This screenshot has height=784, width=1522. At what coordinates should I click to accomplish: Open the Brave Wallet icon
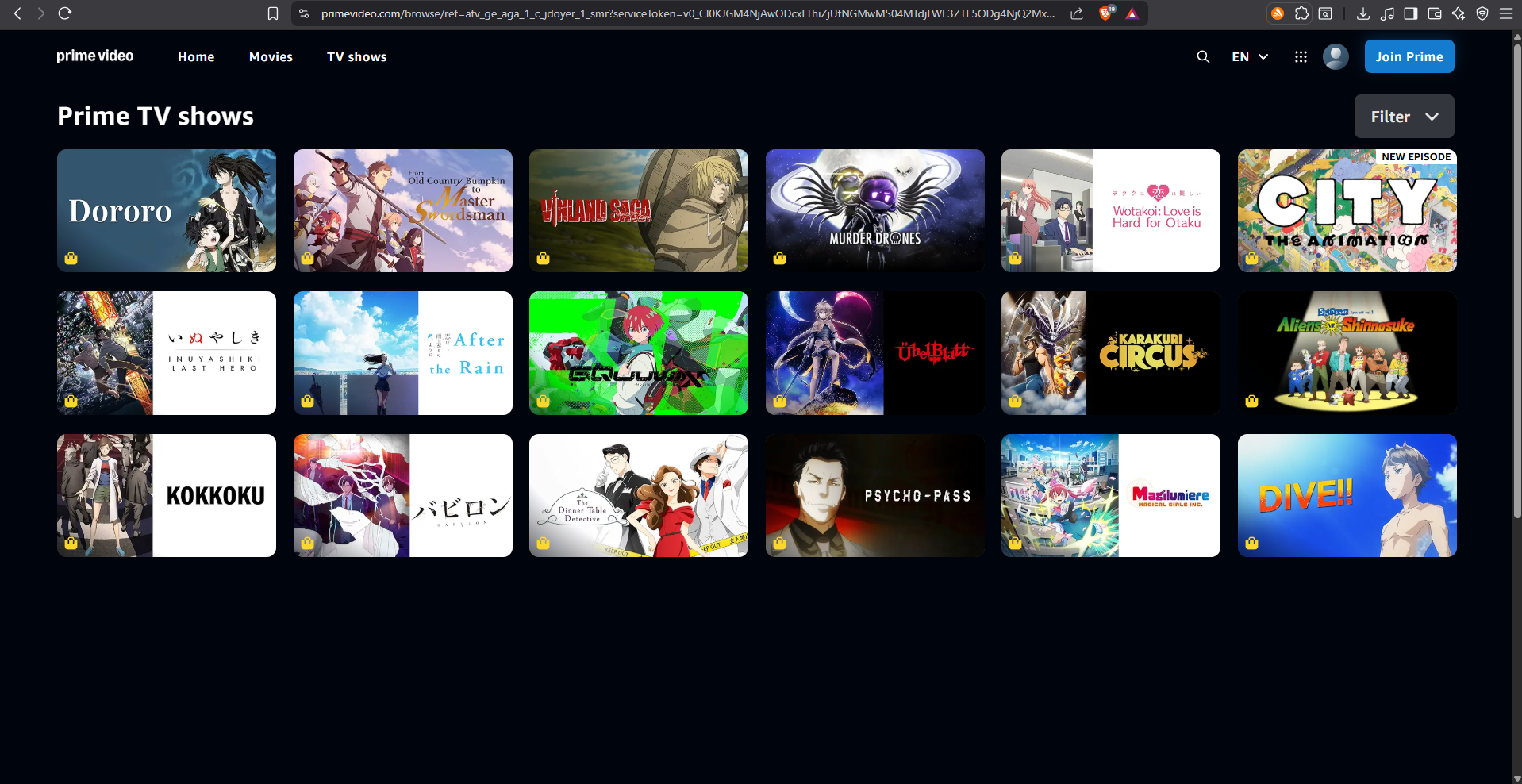click(x=1435, y=13)
